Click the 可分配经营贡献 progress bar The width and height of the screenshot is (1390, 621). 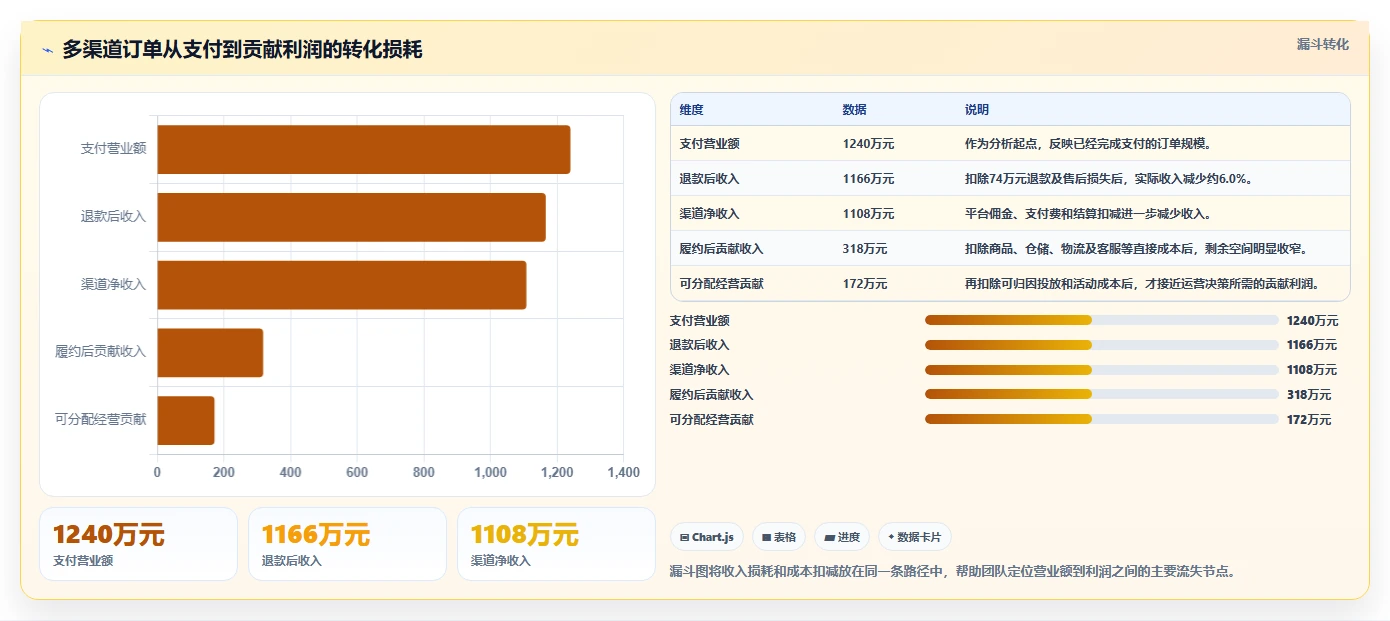pos(1102,419)
